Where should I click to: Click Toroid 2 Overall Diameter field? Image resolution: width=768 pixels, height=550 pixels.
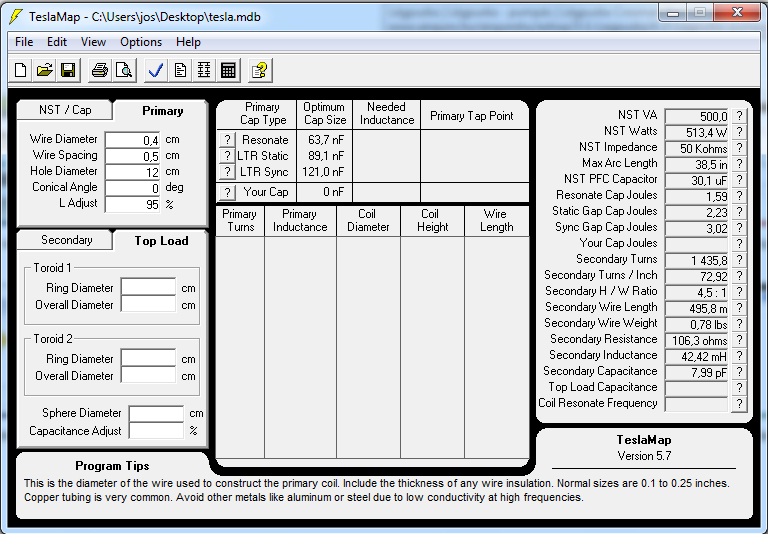(148, 375)
